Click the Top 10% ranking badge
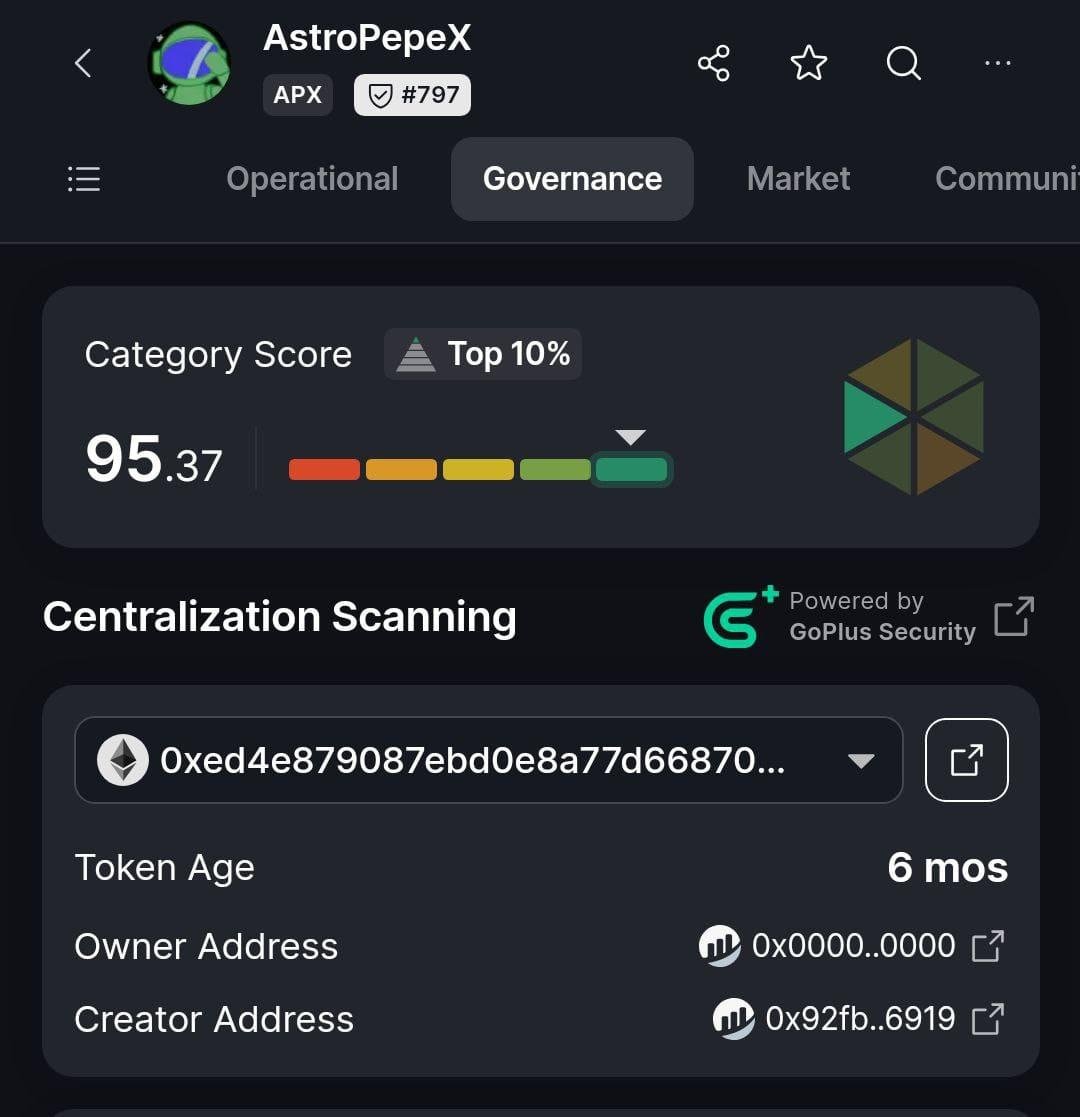The image size is (1080, 1117). click(x=483, y=354)
